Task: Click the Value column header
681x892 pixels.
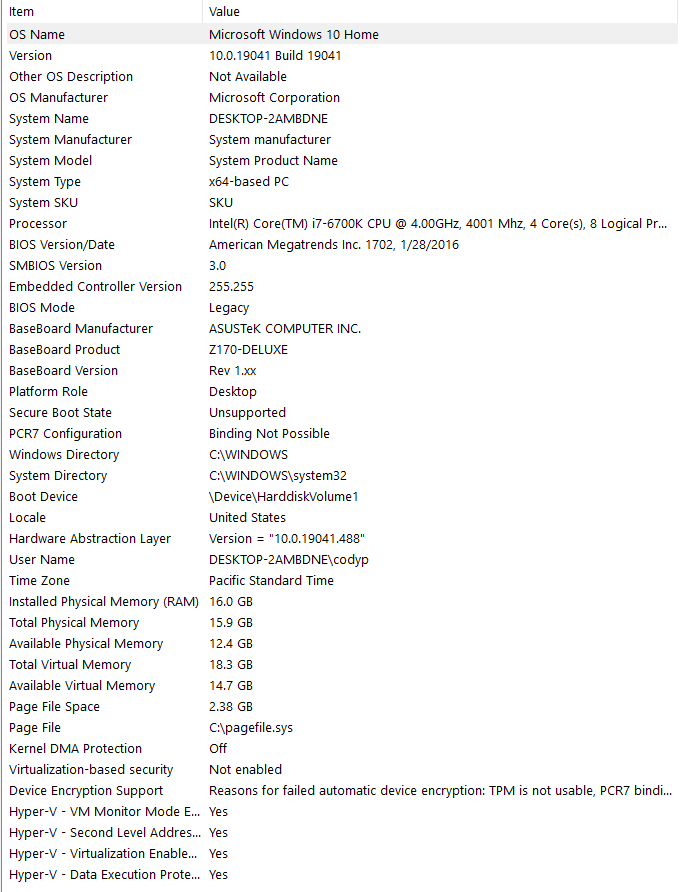Action: click(224, 11)
